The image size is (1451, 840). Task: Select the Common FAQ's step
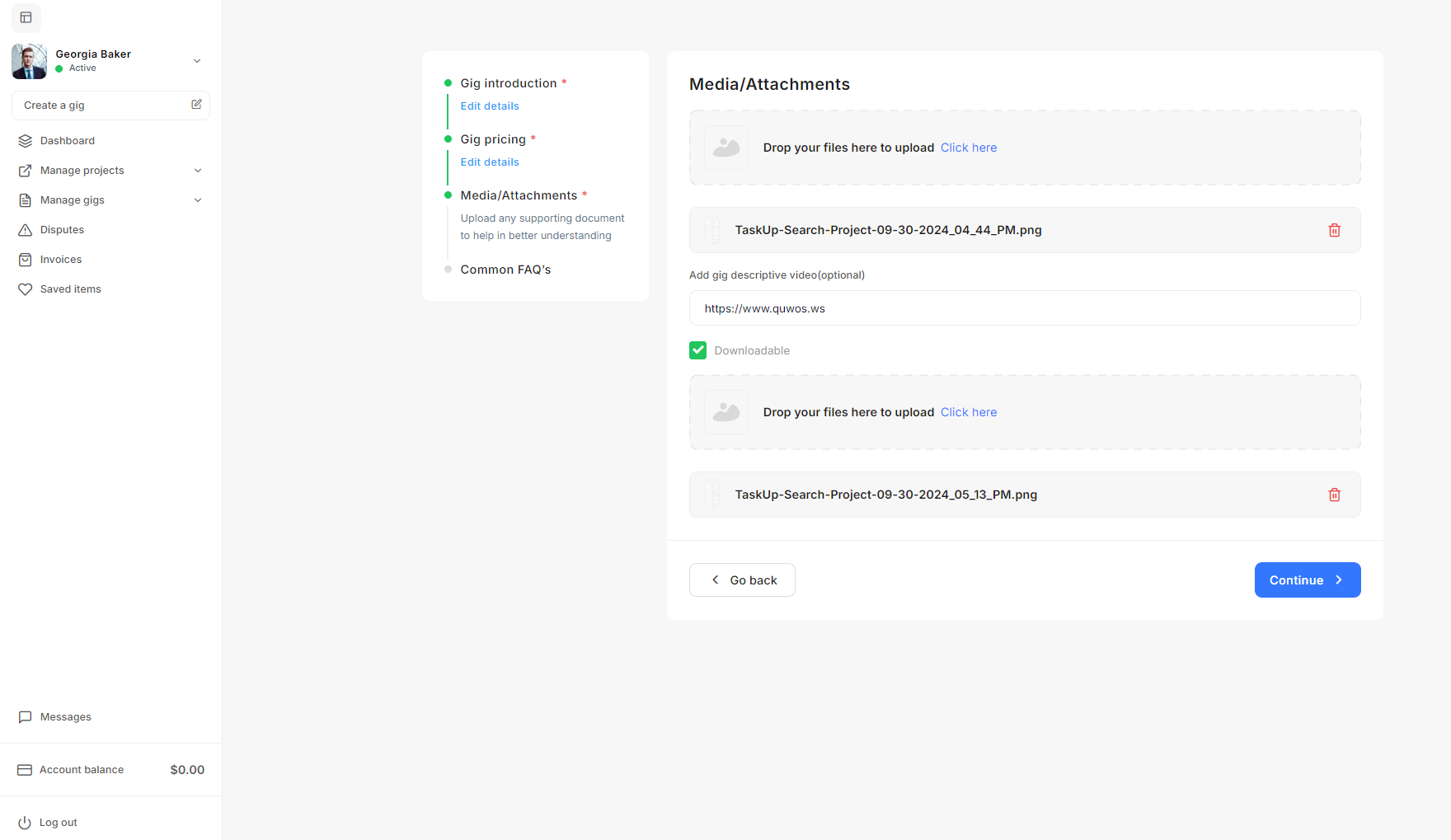tap(505, 270)
